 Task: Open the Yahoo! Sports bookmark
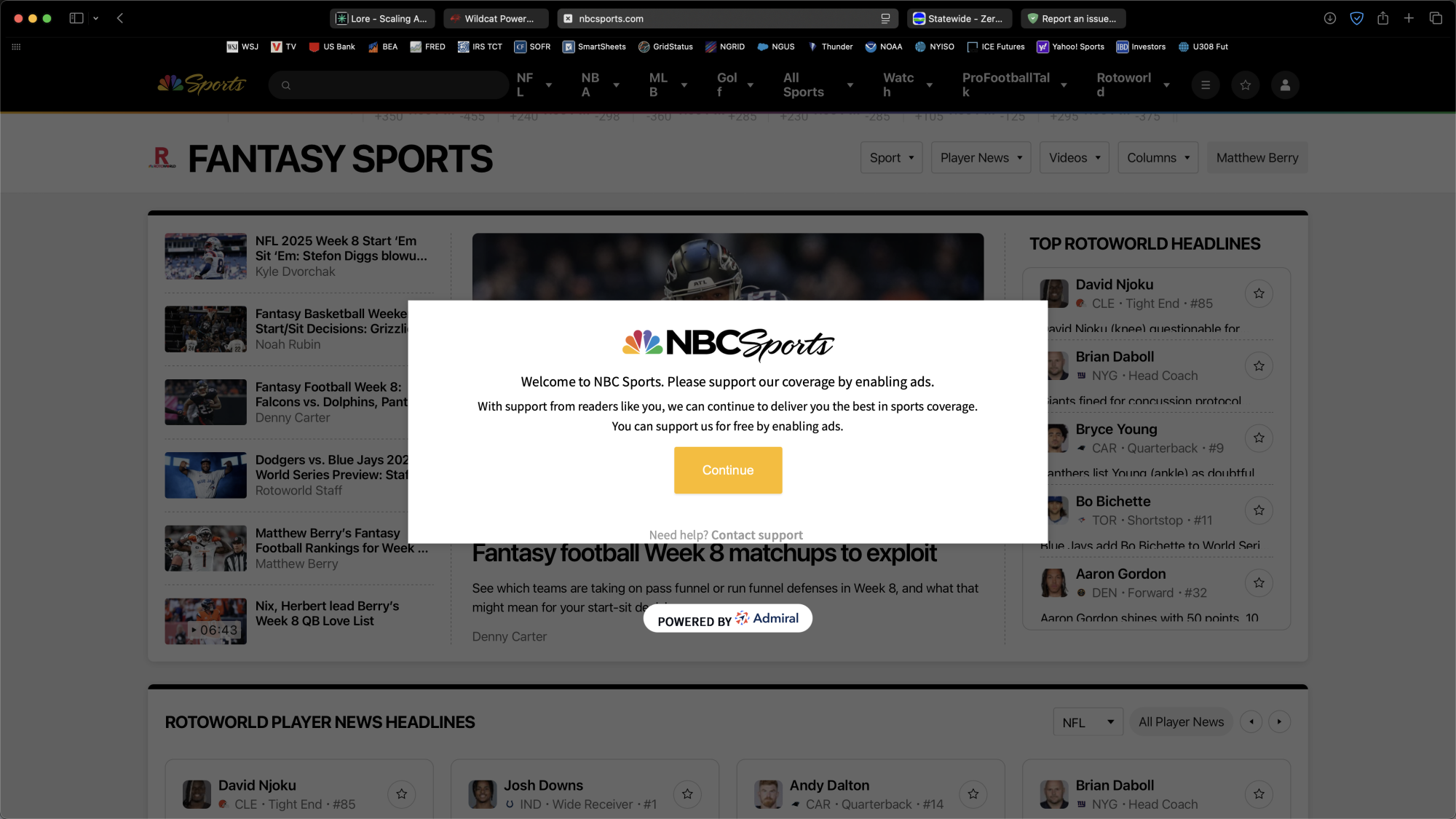pos(1070,47)
